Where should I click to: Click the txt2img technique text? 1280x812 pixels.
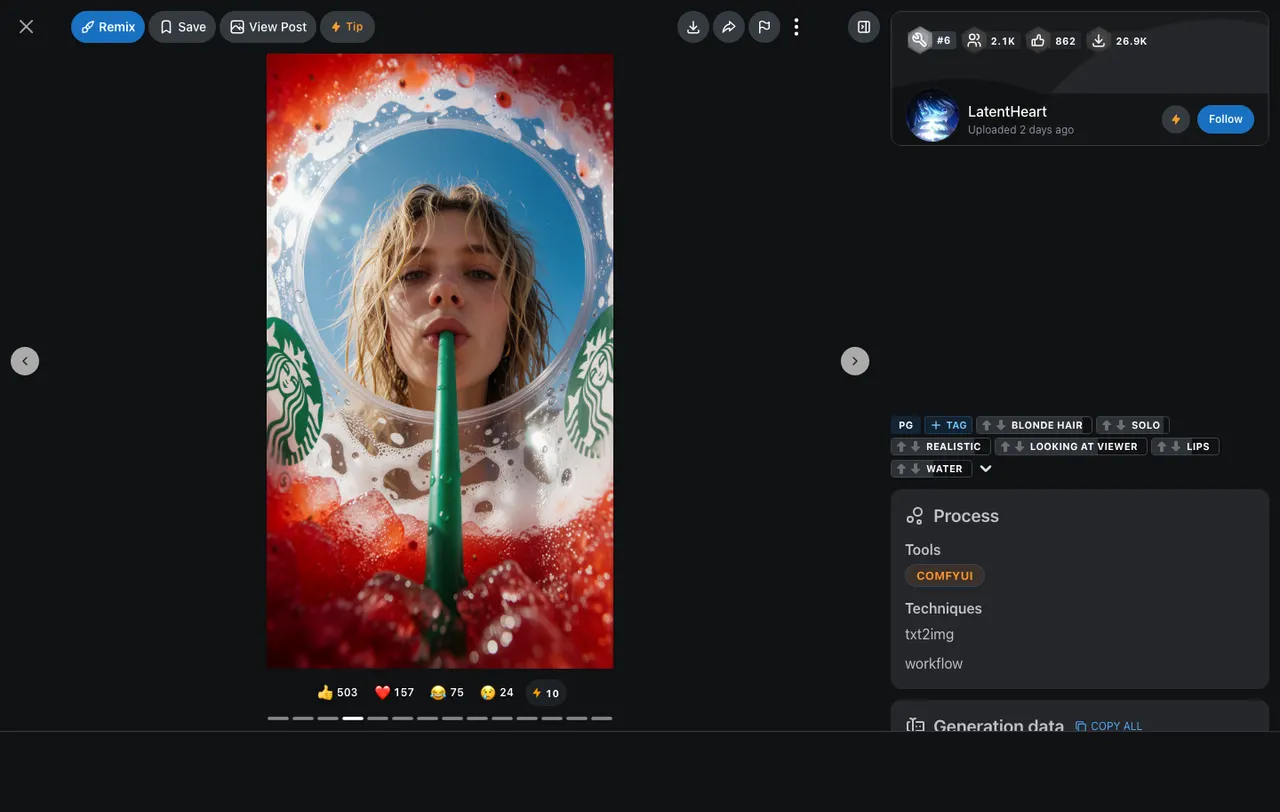pyautogui.click(x=930, y=634)
